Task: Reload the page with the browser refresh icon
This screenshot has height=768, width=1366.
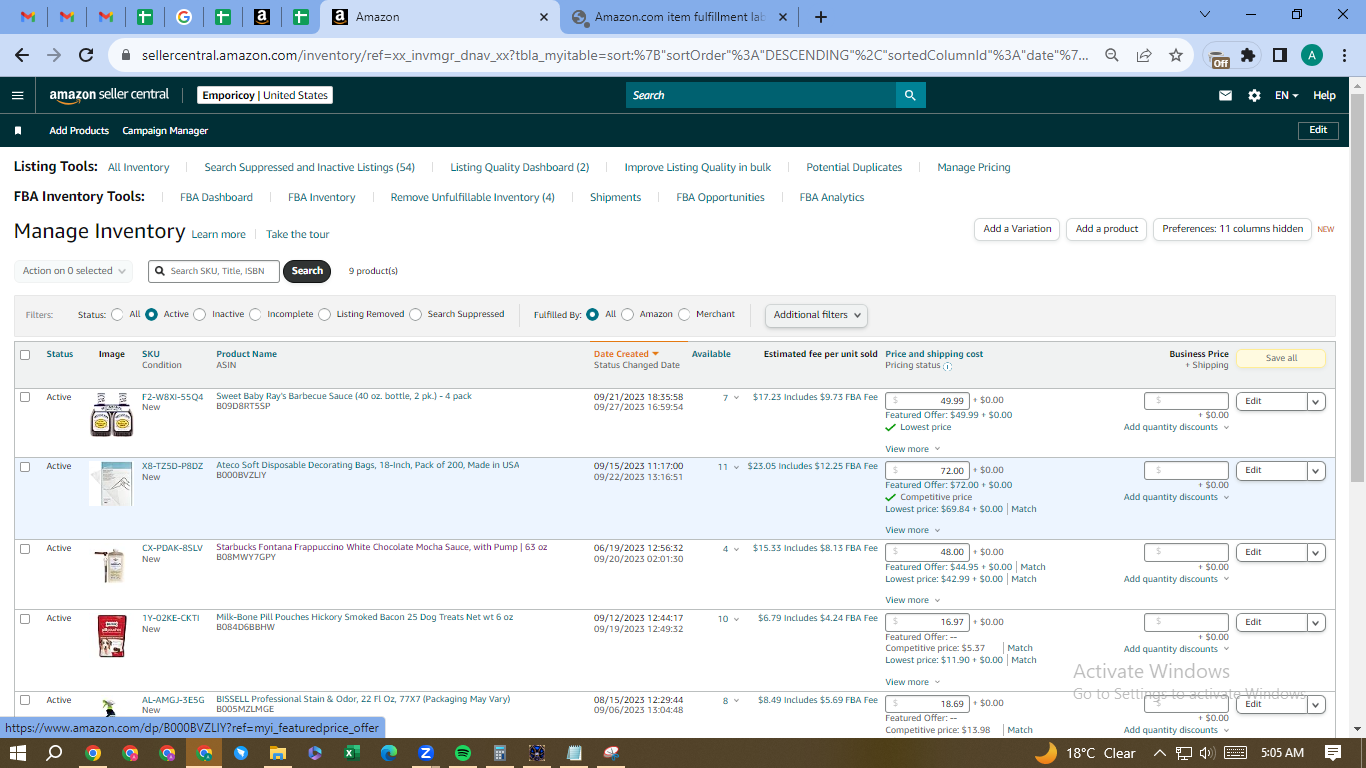Action: tap(86, 55)
